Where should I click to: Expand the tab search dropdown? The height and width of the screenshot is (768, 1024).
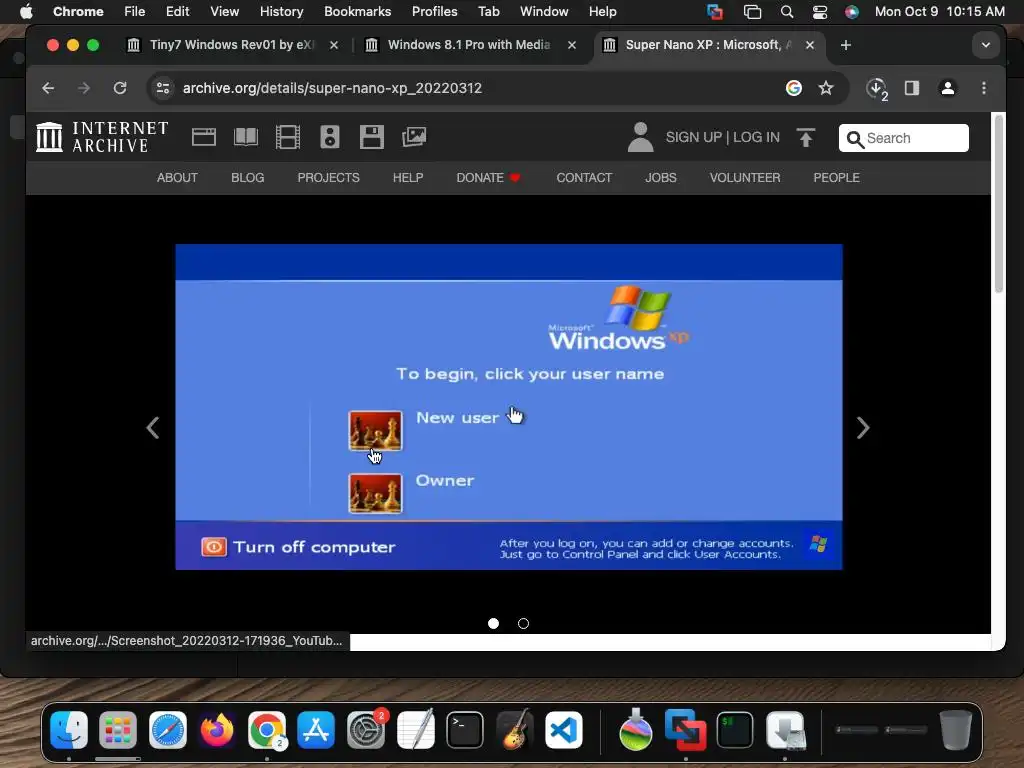click(x=985, y=45)
